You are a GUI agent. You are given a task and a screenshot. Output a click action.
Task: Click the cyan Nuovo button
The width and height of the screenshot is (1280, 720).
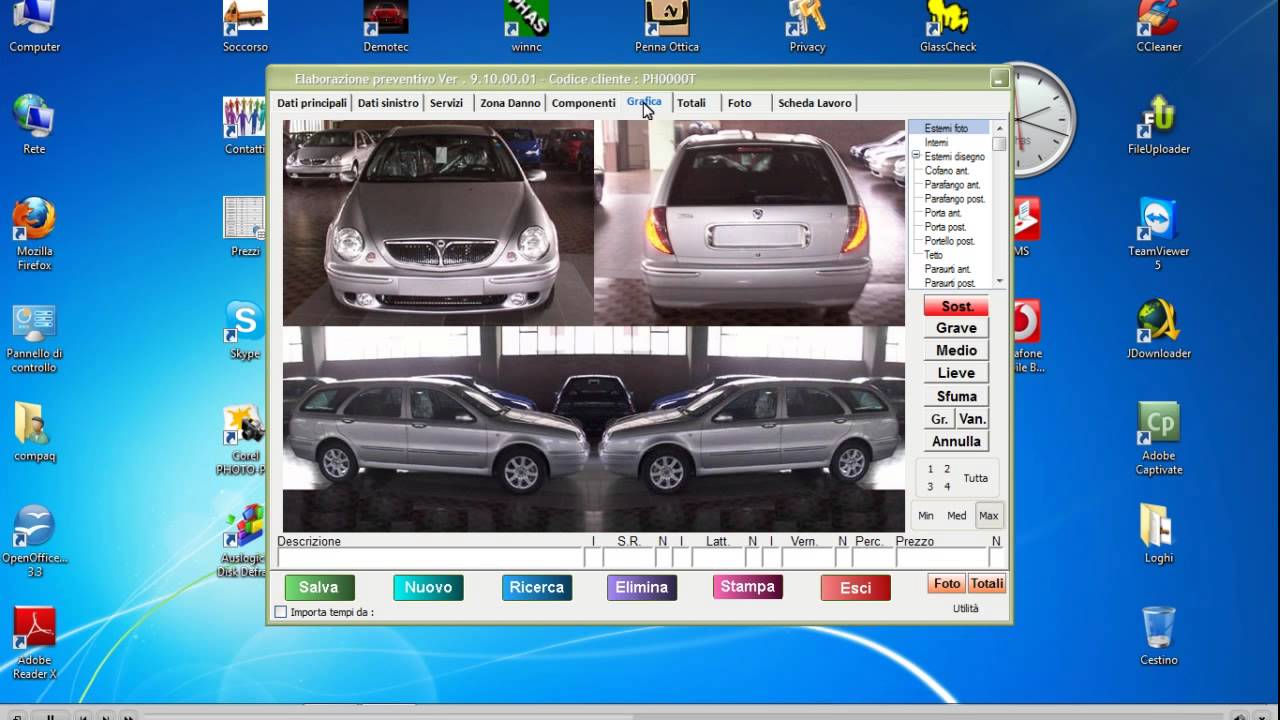coord(428,587)
